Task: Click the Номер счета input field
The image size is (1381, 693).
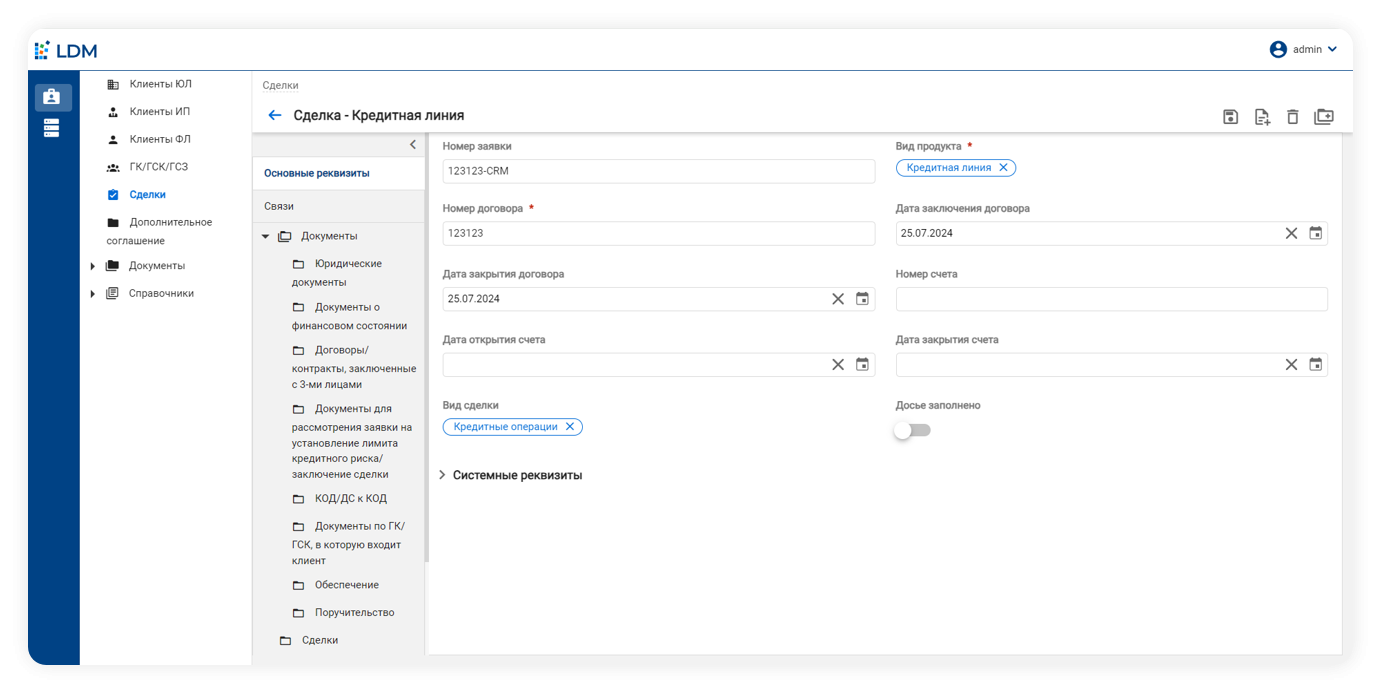Action: tap(1111, 299)
